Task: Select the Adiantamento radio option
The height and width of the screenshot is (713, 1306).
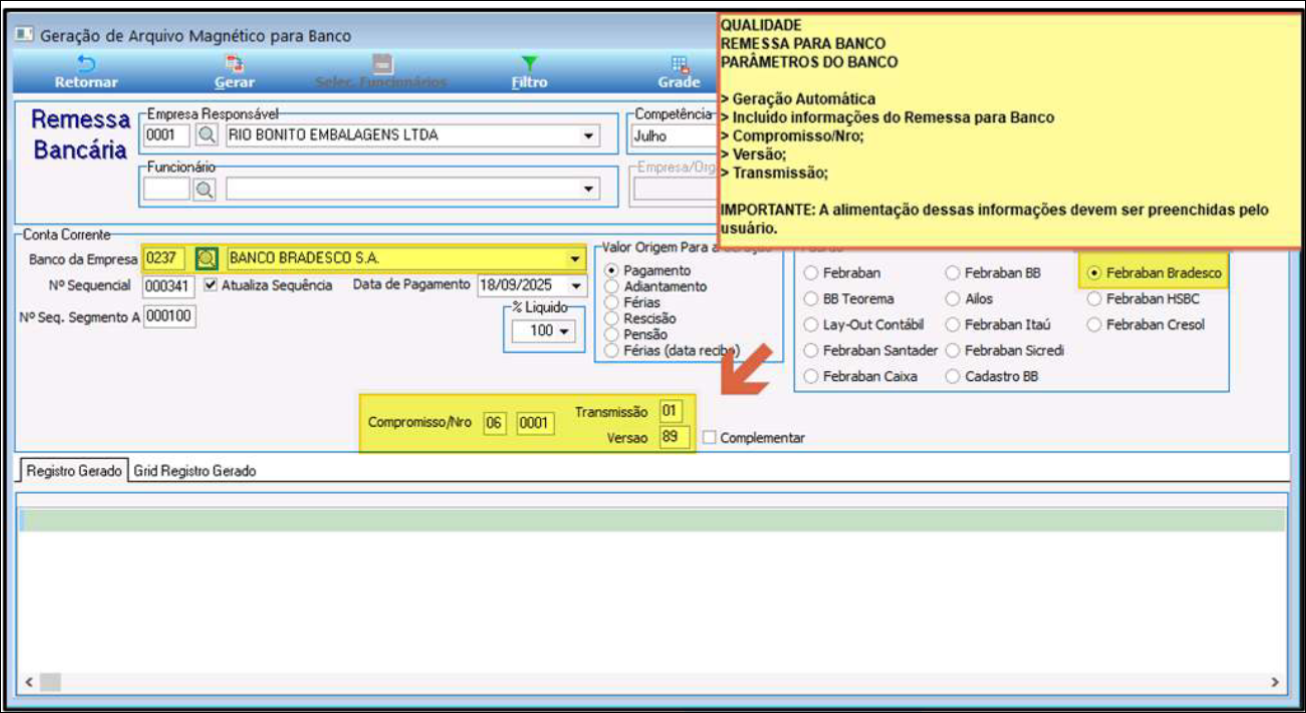Action: 611,287
